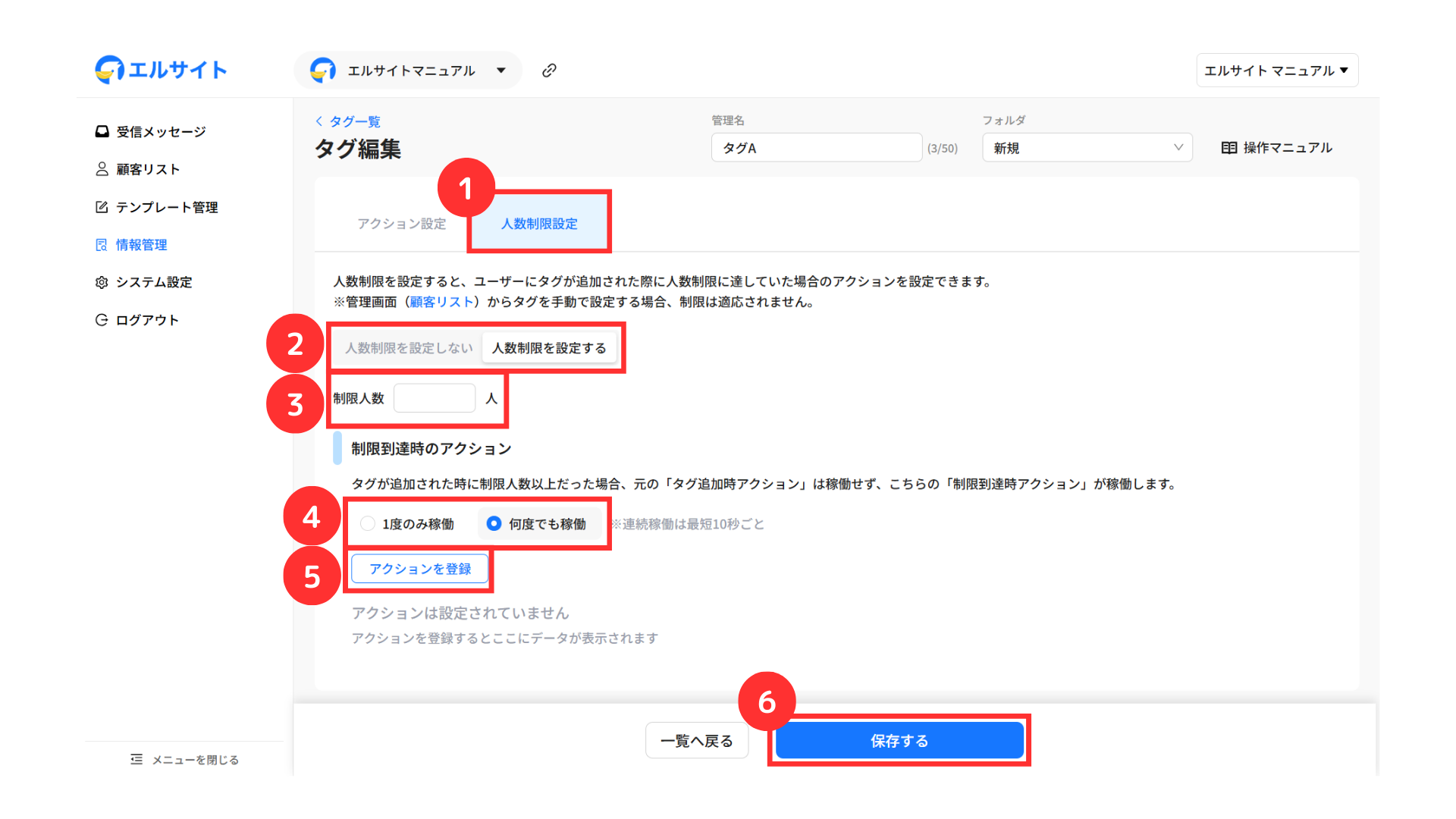
Task: Expand the フォルダ 新規 dropdown
Action: tap(1087, 148)
